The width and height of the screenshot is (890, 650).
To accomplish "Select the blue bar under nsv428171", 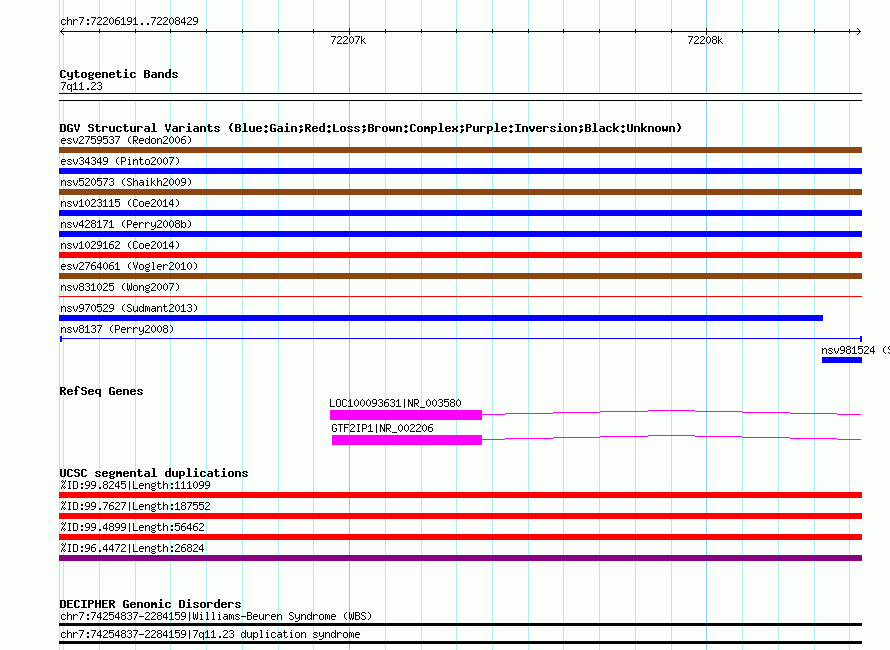I will click(x=460, y=234).
